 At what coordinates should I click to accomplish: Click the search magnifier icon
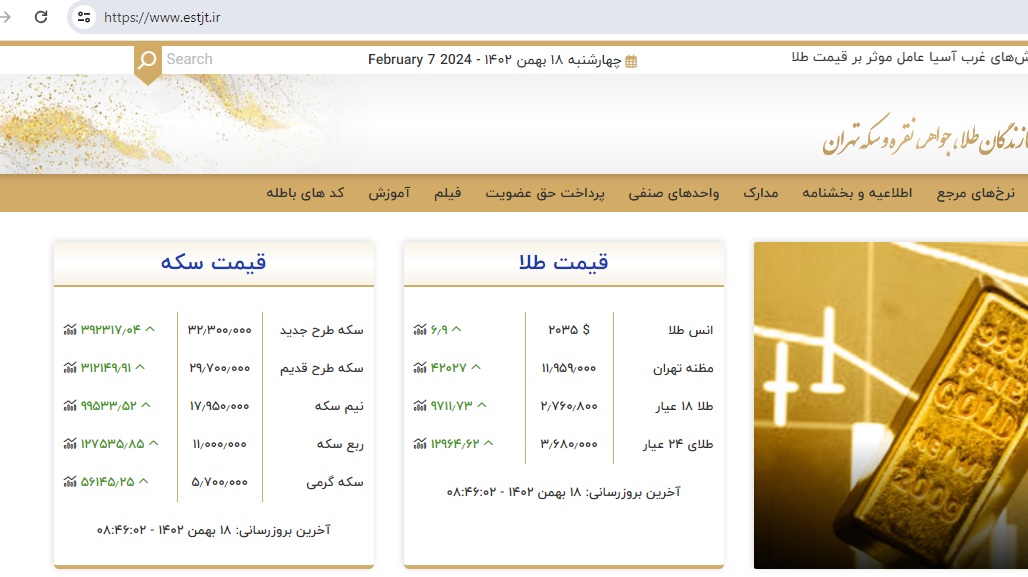(147, 61)
